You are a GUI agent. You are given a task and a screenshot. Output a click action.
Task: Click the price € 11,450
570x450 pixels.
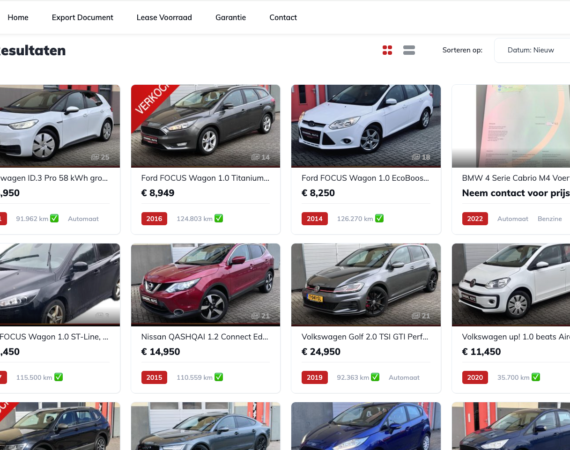481,352
